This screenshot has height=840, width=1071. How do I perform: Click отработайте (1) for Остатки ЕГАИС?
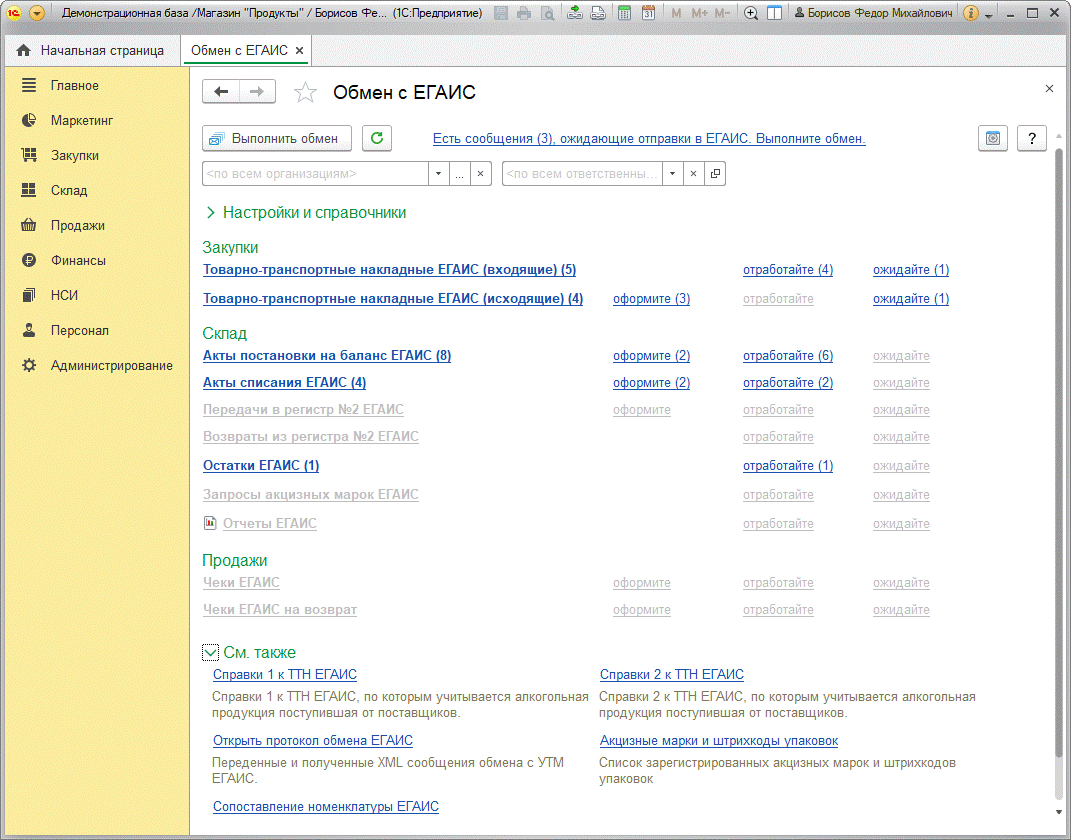tap(788, 466)
